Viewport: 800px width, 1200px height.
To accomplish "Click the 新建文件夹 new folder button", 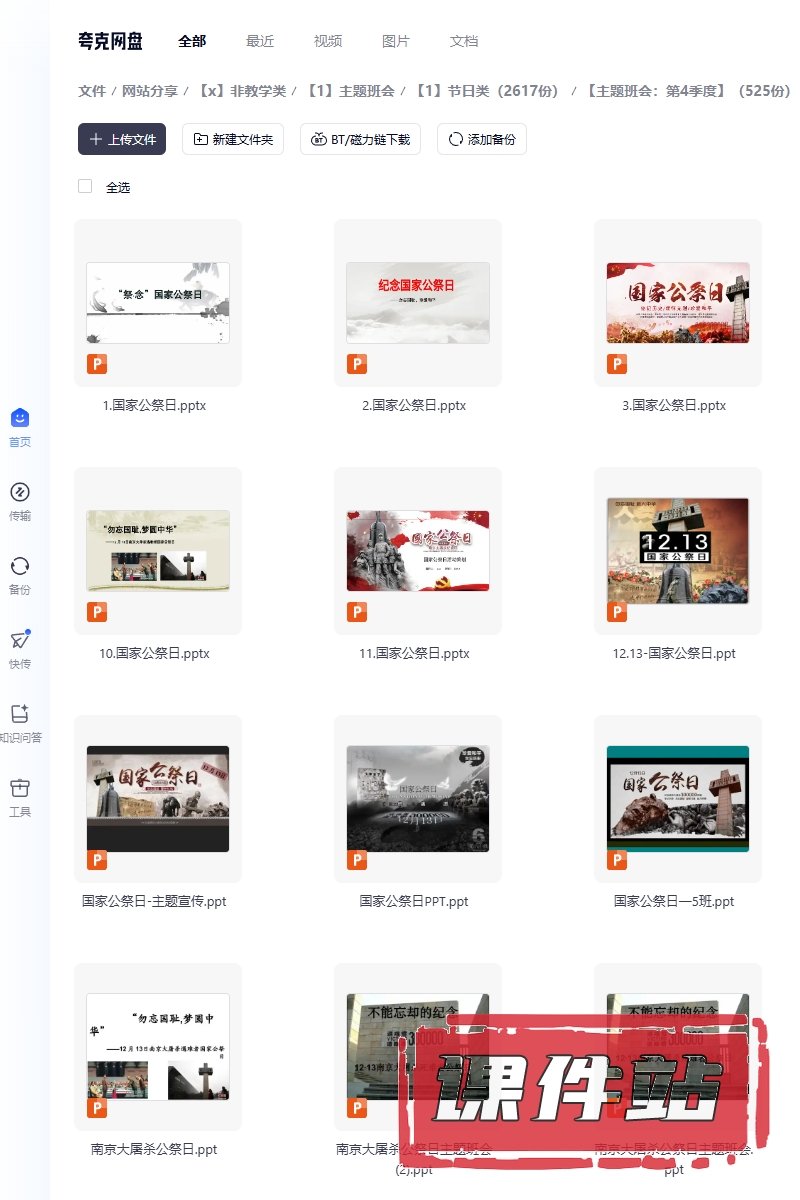I will click(x=233, y=139).
